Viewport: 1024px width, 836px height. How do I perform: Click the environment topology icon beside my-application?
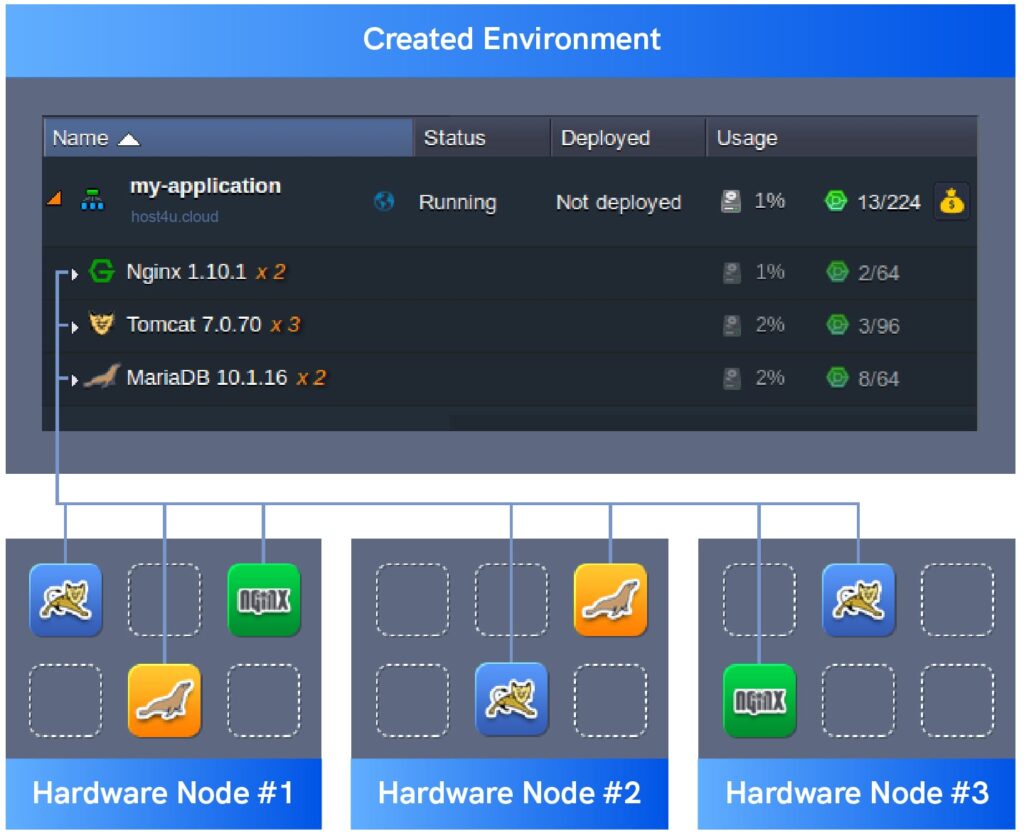[92, 200]
